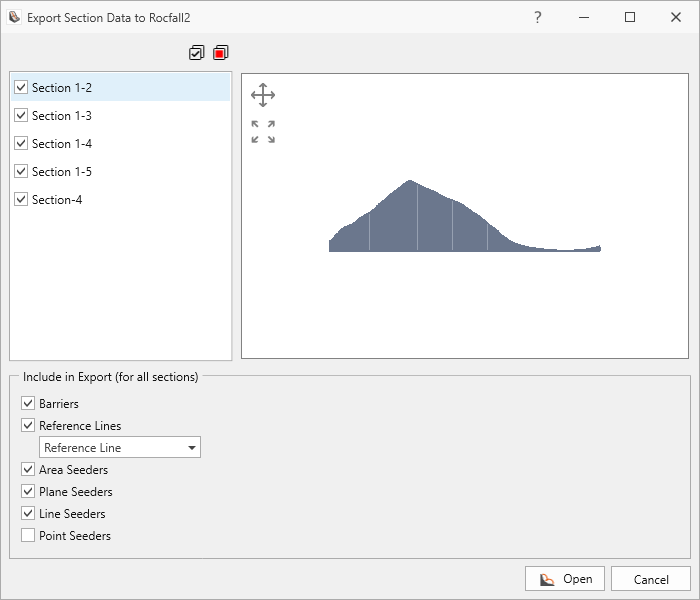Maximize the Export Section Data window

630,17
